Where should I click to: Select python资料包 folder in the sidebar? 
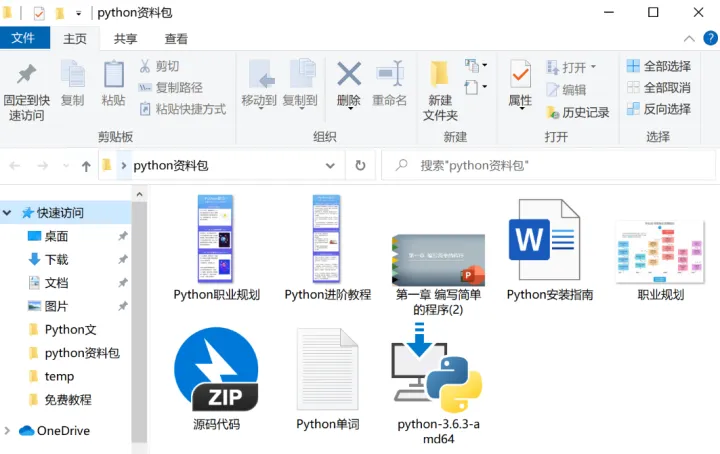[x=82, y=353]
